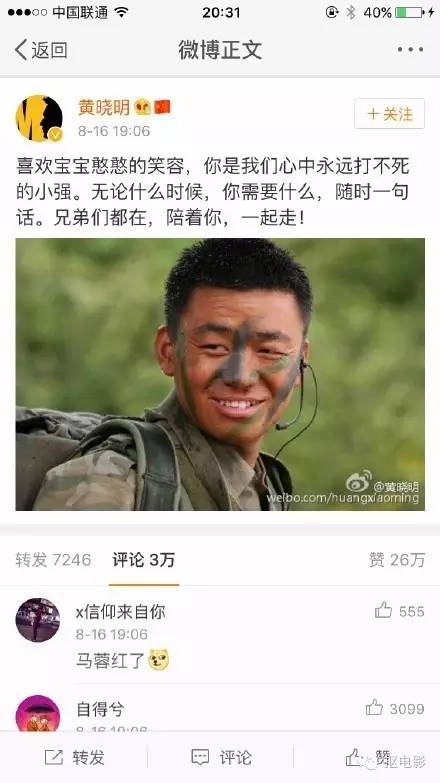Tap the back arrow labeled 返回

tap(41, 50)
